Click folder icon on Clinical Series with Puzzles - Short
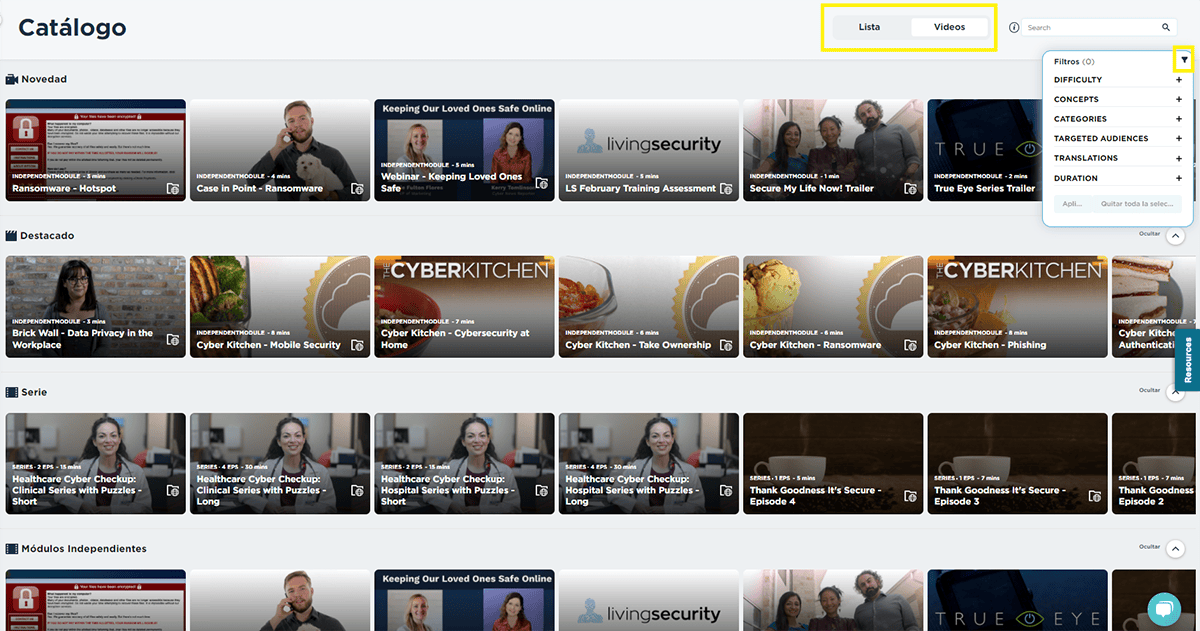Image resolution: width=1200 pixels, height=631 pixels. click(173, 491)
